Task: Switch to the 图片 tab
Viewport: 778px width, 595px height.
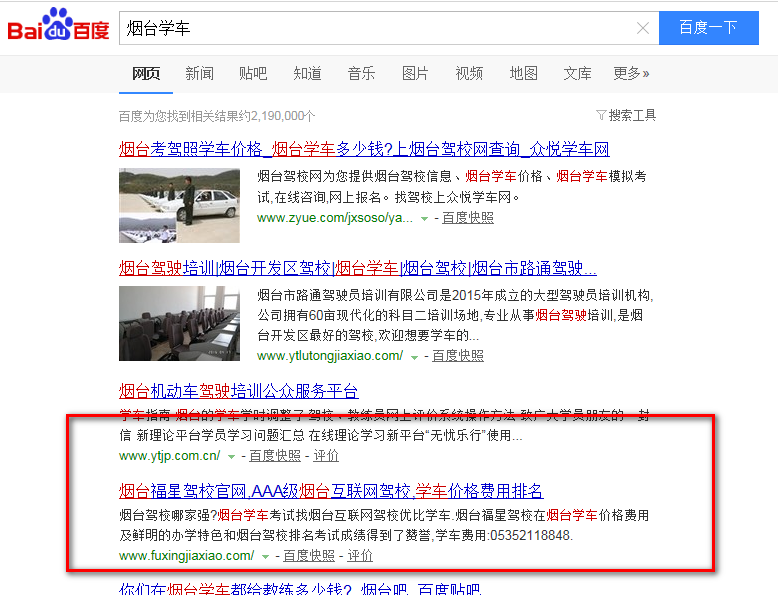Action: (x=415, y=73)
